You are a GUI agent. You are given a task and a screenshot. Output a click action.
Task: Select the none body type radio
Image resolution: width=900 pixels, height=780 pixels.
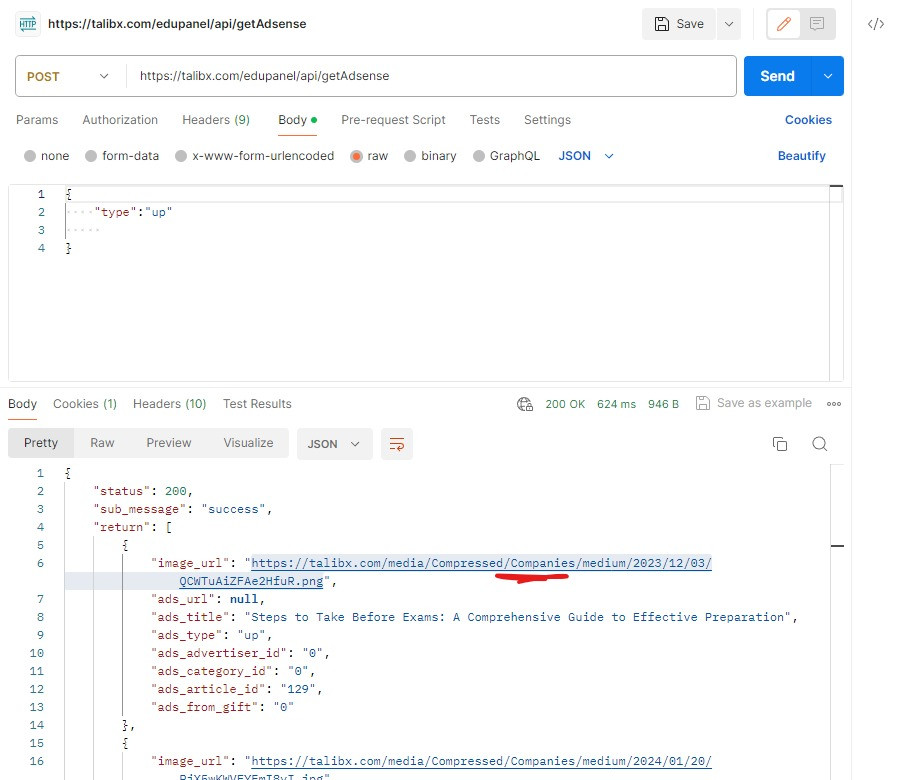(x=30, y=156)
